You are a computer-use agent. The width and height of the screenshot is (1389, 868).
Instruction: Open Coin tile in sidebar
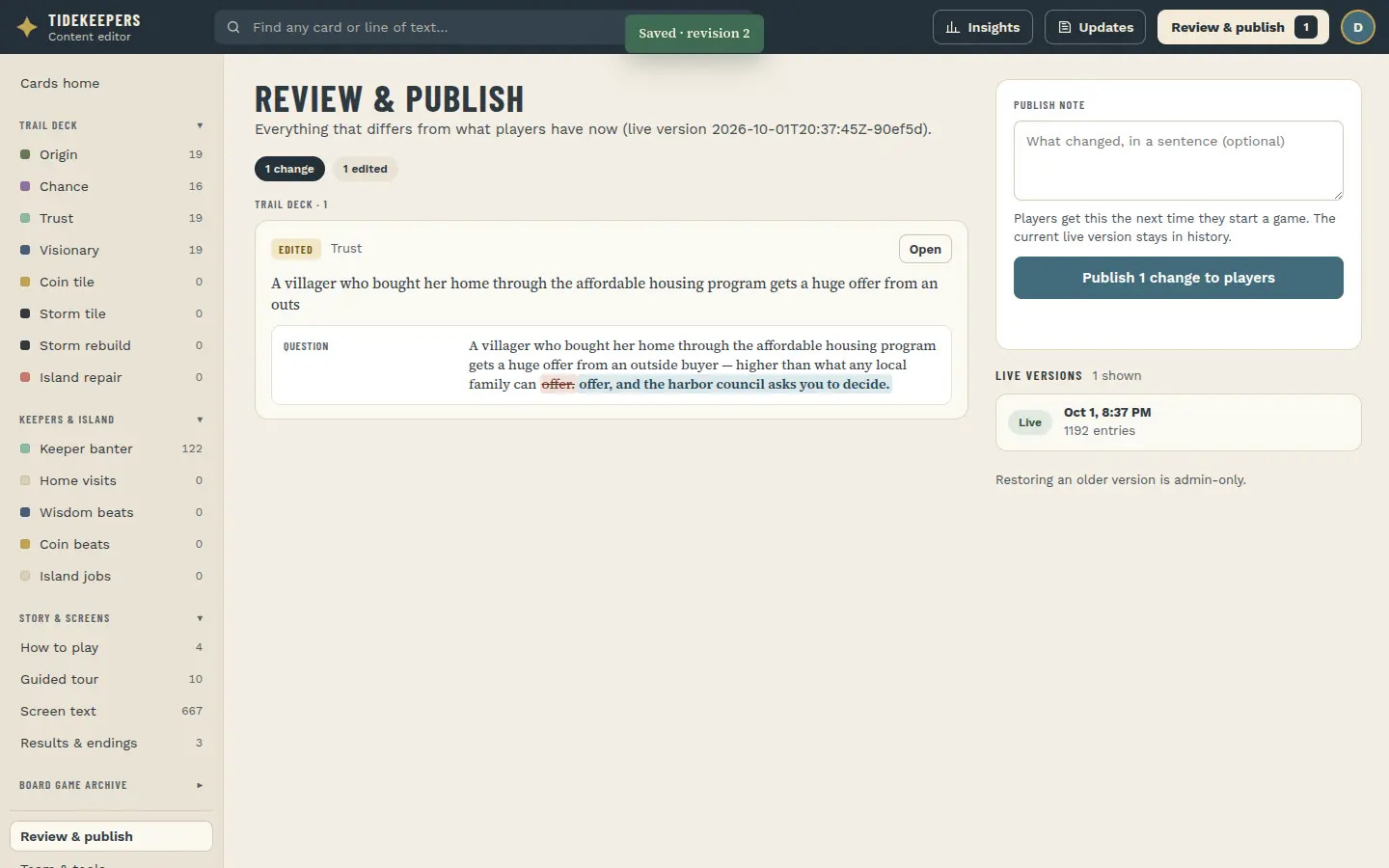[111, 282]
